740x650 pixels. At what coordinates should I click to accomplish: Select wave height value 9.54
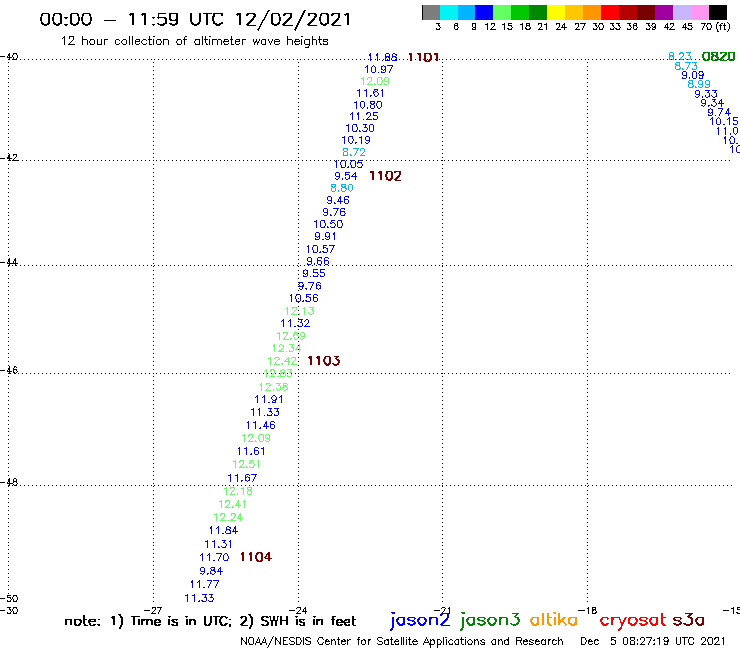(x=346, y=176)
